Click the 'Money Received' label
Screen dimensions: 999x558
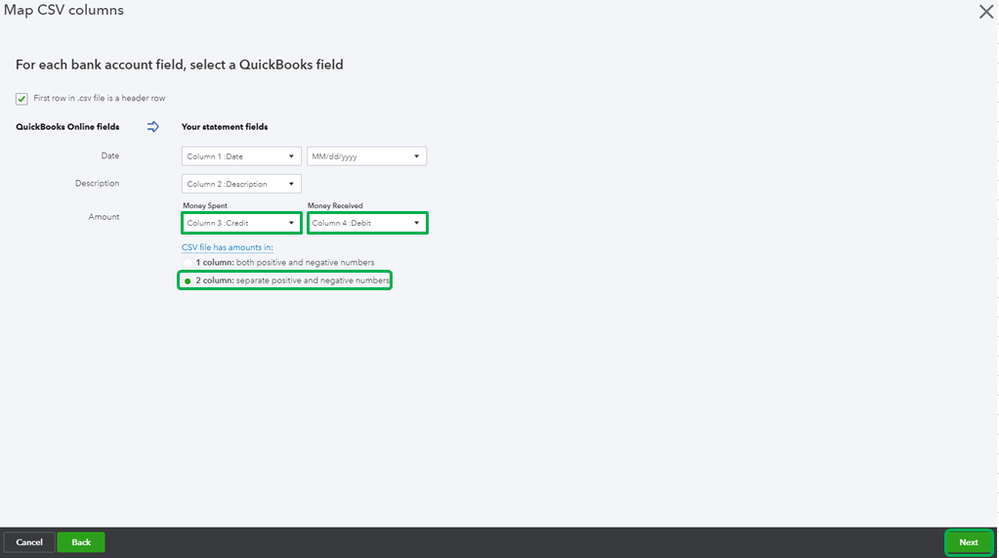click(335, 206)
